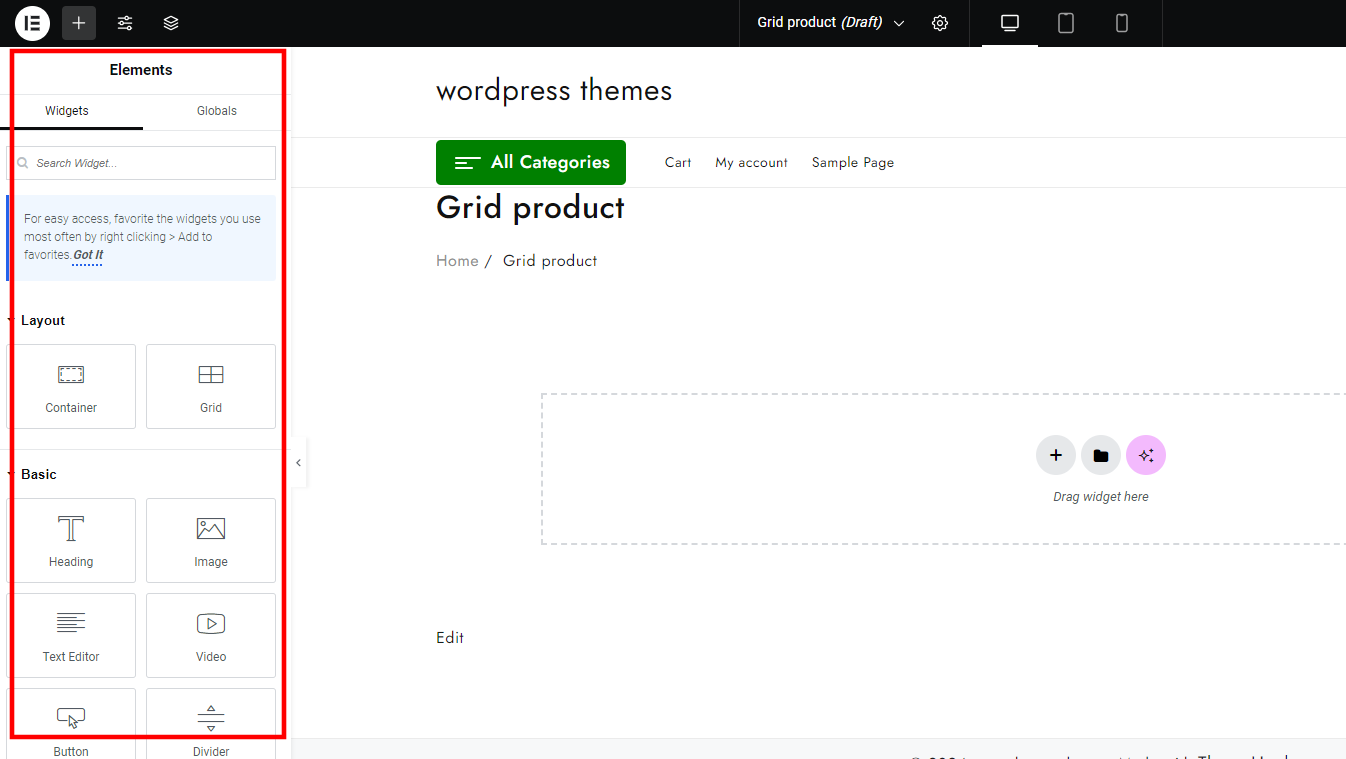Open template library folder icon
Screen dimensions: 1346x759
tap(1101, 456)
